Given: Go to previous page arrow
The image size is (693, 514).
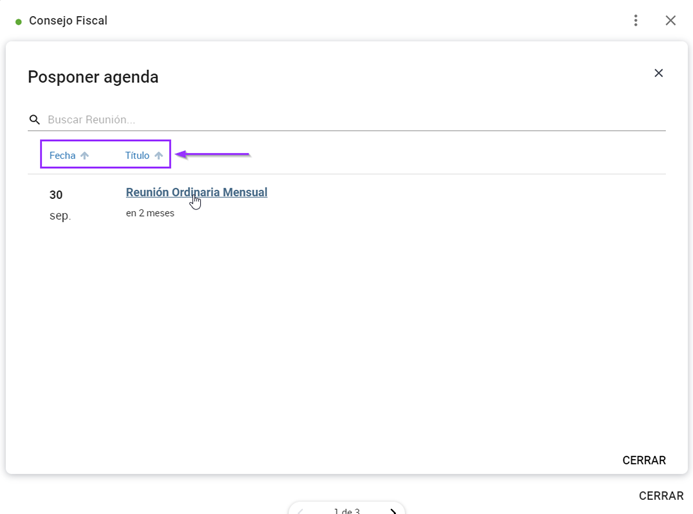Looking at the screenshot, I should click(x=300, y=511).
